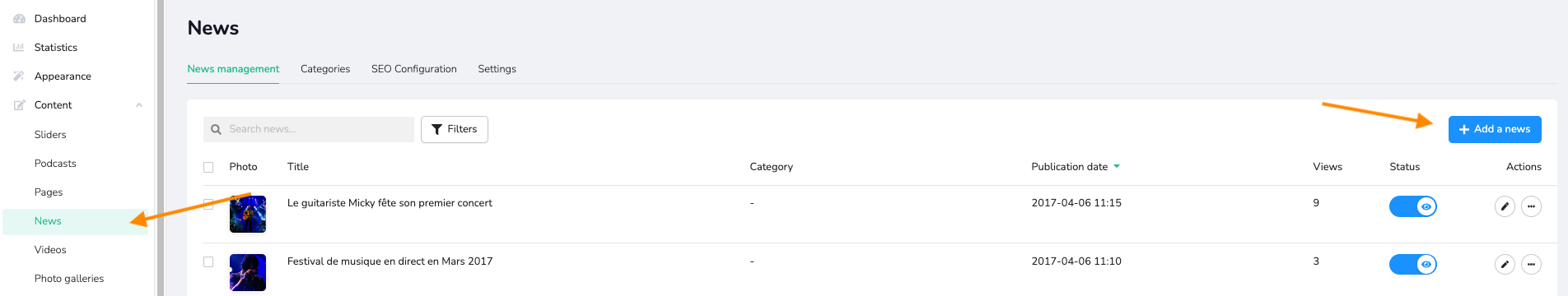This screenshot has height=296, width=1568.
Task: Open Photo galleries in the sidebar
Action: [69, 279]
